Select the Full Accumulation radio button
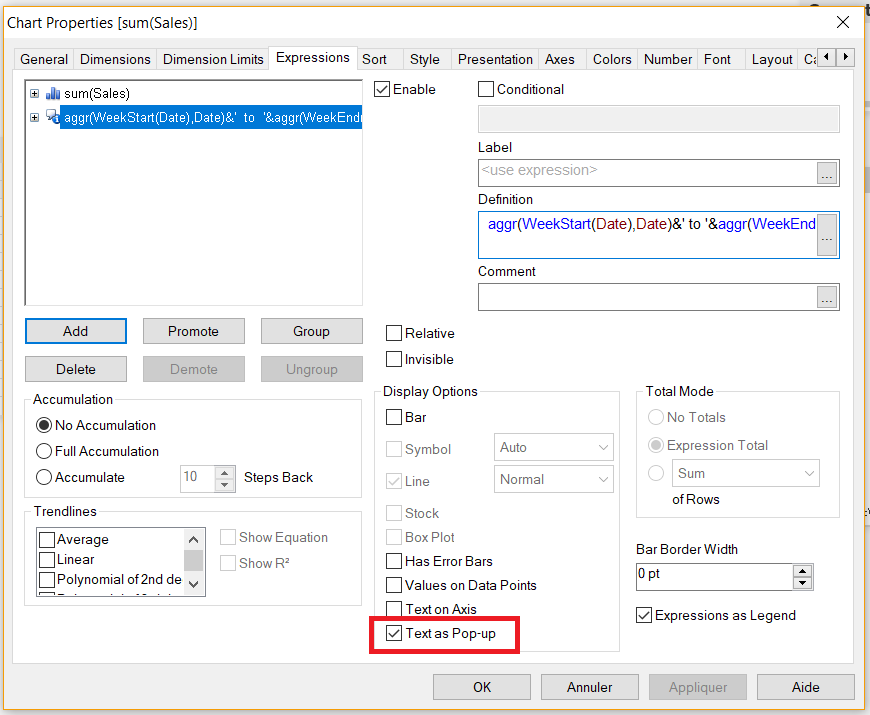This screenshot has height=715, width=870. 44,451
